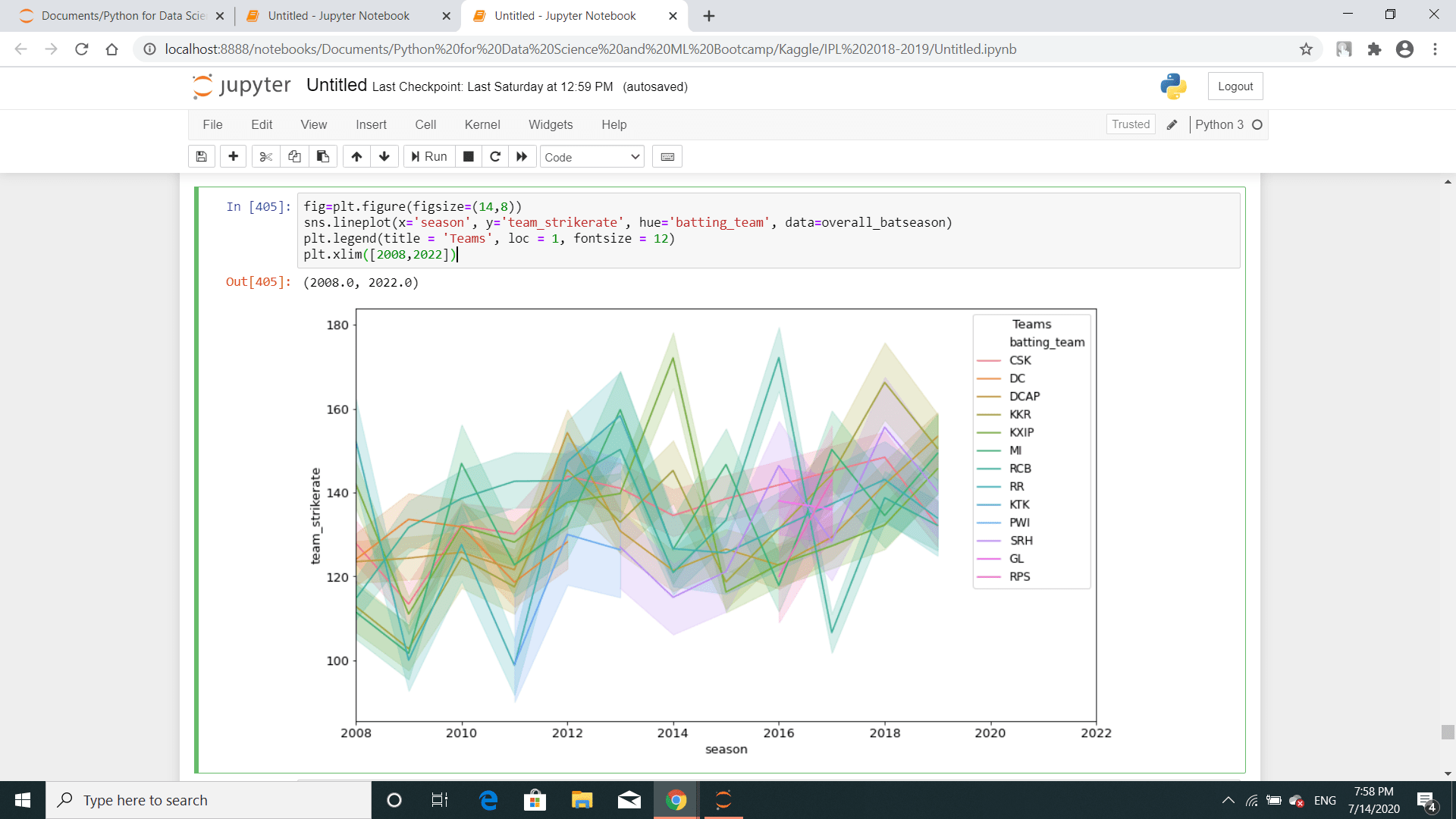
Task: Toggle the Trusted notebook indicator
Action: (x=1130, y=124)
